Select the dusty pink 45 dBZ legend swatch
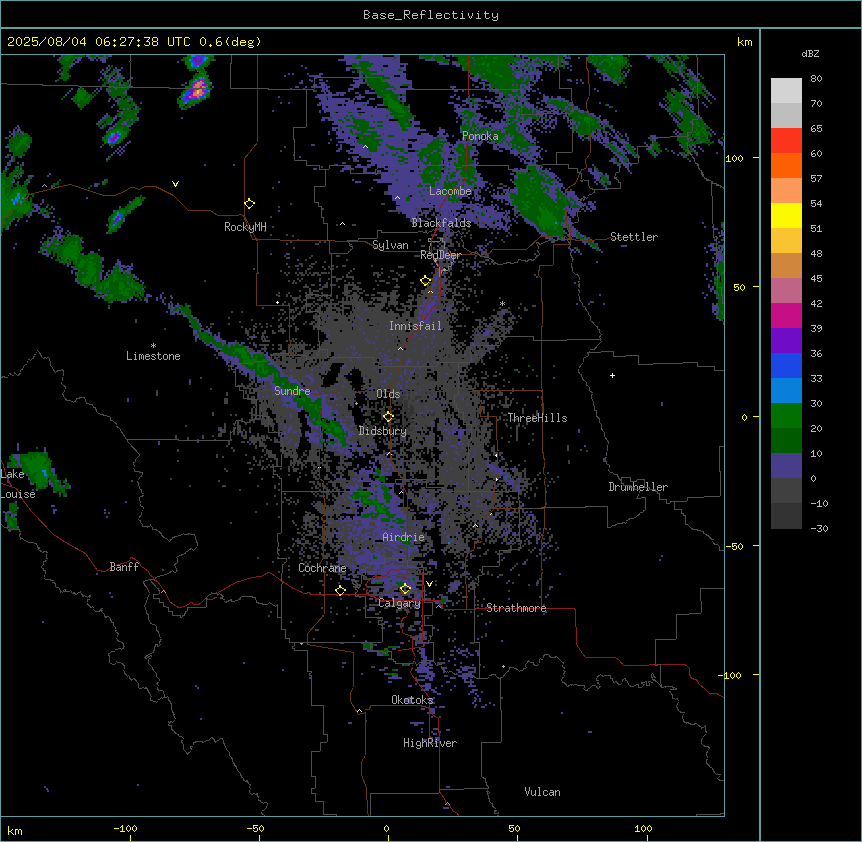 (786, 291)
